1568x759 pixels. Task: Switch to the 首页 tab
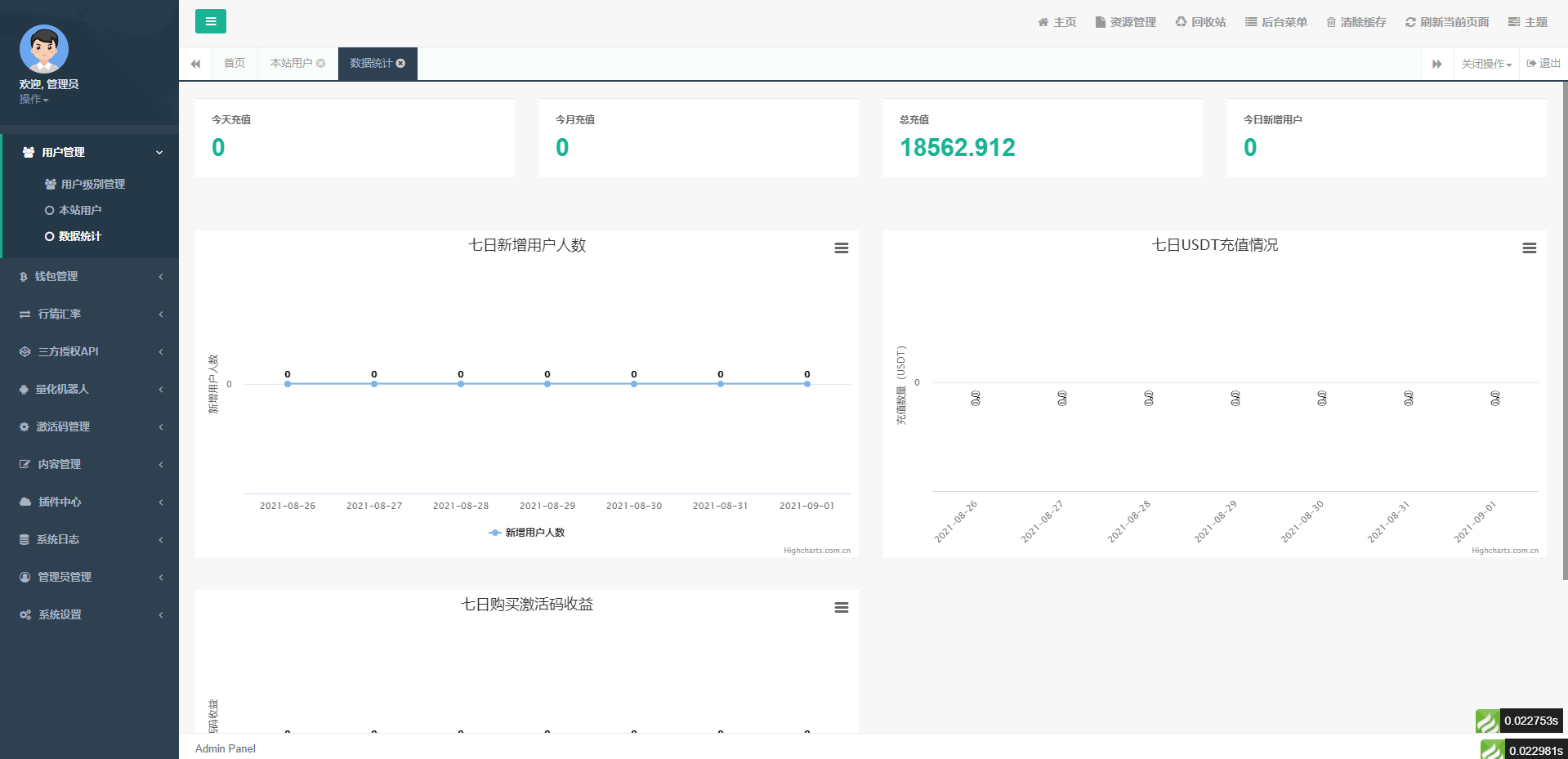(235, 64)
